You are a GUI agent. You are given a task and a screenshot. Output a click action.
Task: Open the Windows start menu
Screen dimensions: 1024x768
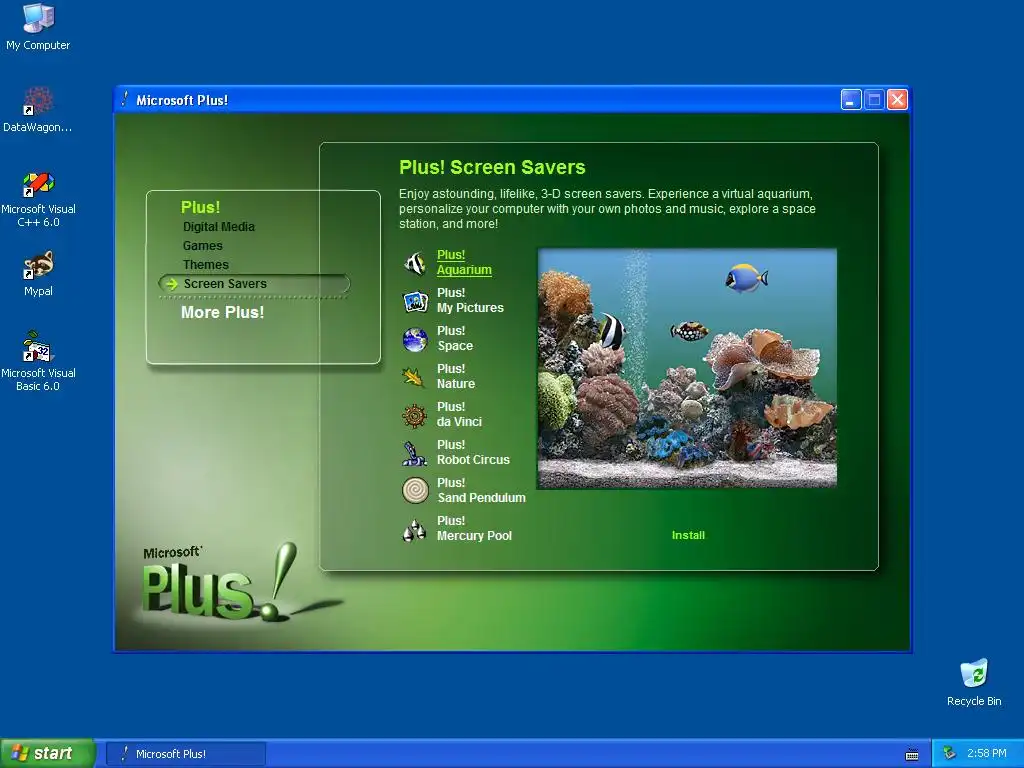coord(47,753)
